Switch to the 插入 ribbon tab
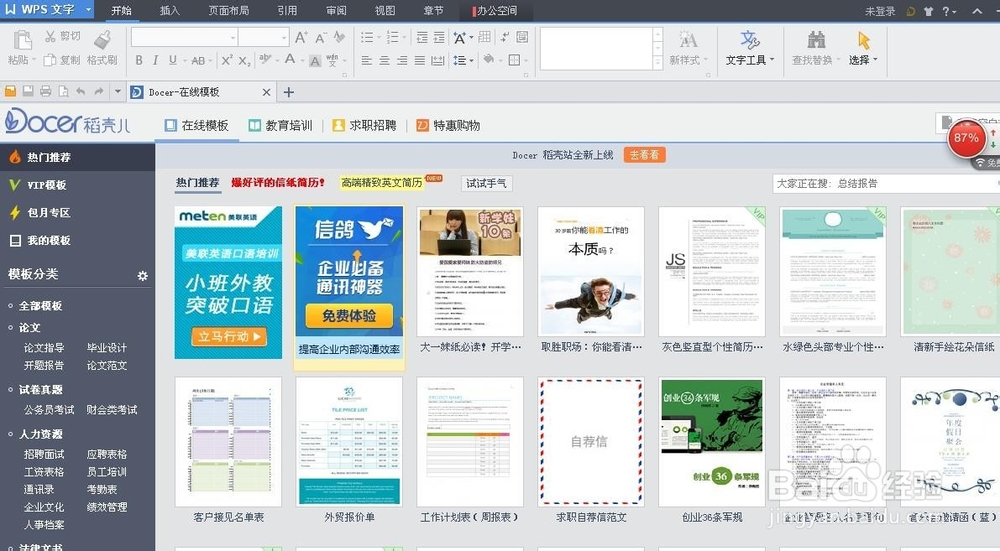Screen dimensions: 1000x551 (x=170, y=10)
